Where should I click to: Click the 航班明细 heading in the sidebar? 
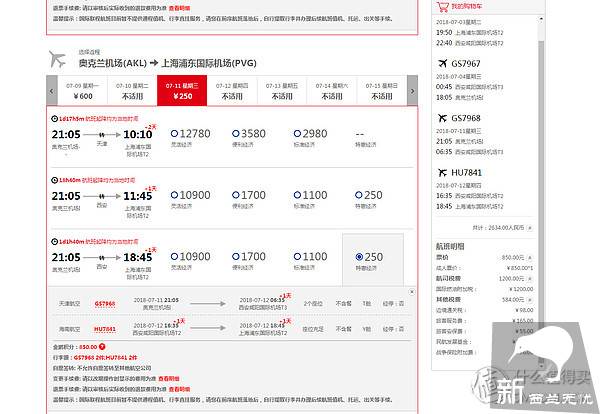pos(450,246)
